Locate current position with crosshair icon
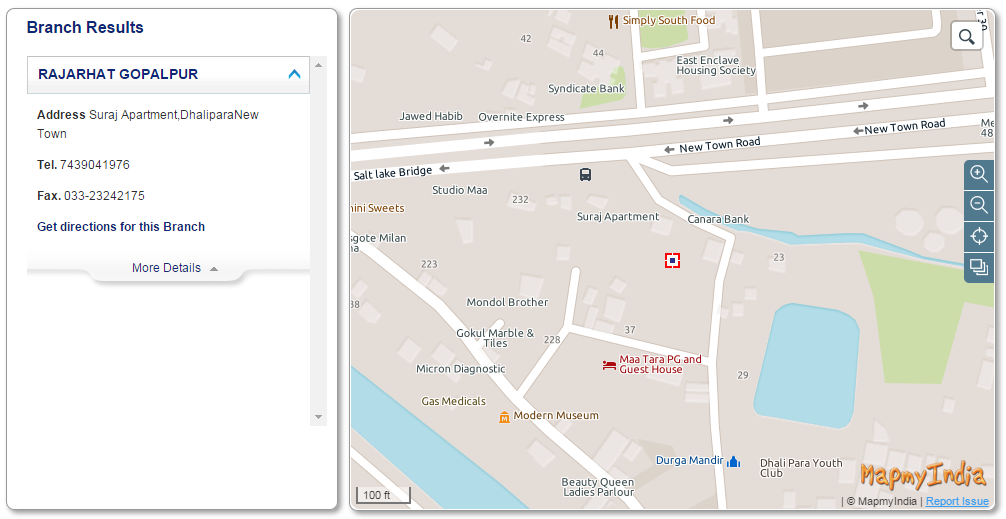The height and width of the screenshot is (519, 1006). (978, 236)
